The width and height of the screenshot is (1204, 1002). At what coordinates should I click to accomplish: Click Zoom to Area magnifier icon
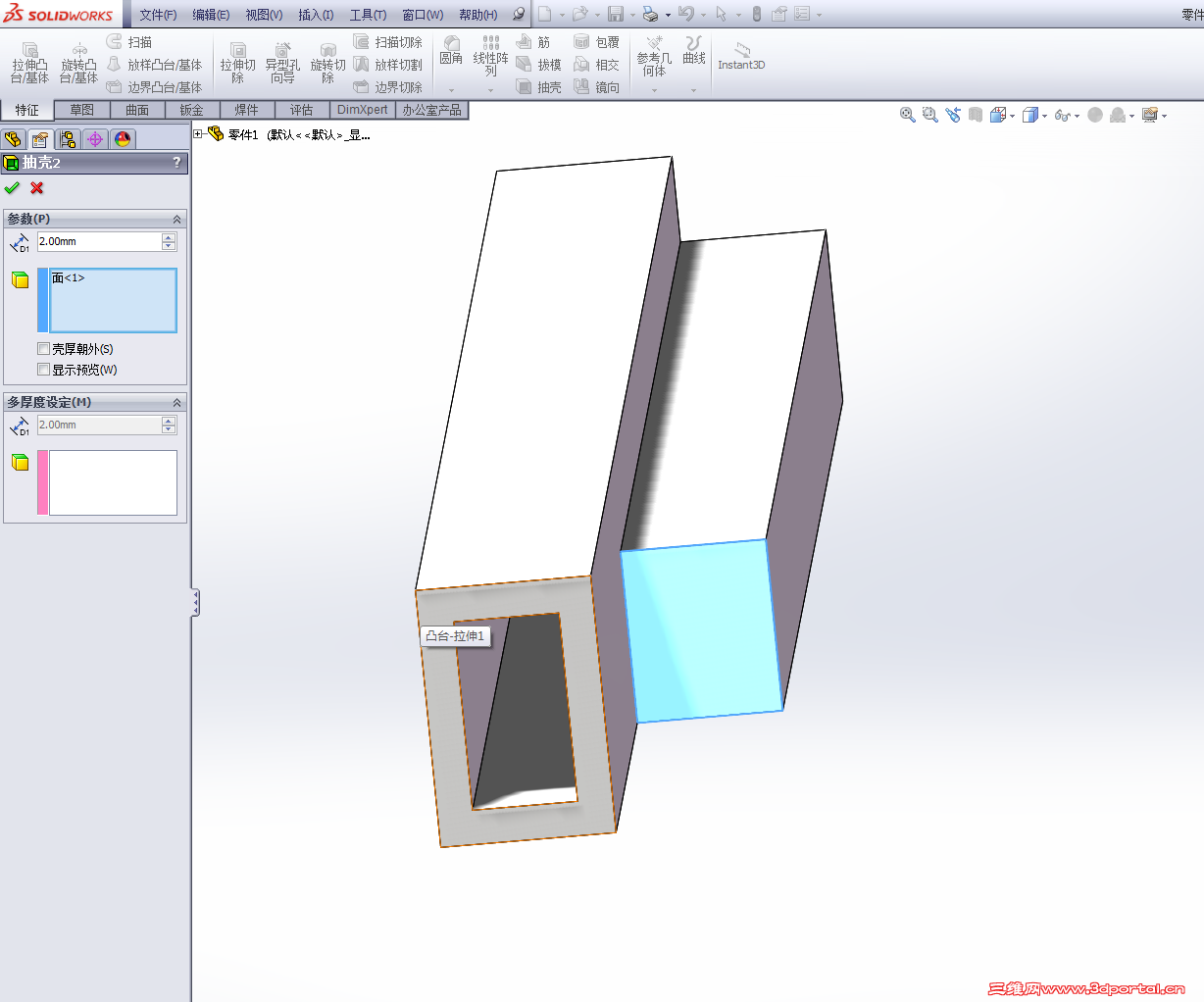(x=930, y=115)
